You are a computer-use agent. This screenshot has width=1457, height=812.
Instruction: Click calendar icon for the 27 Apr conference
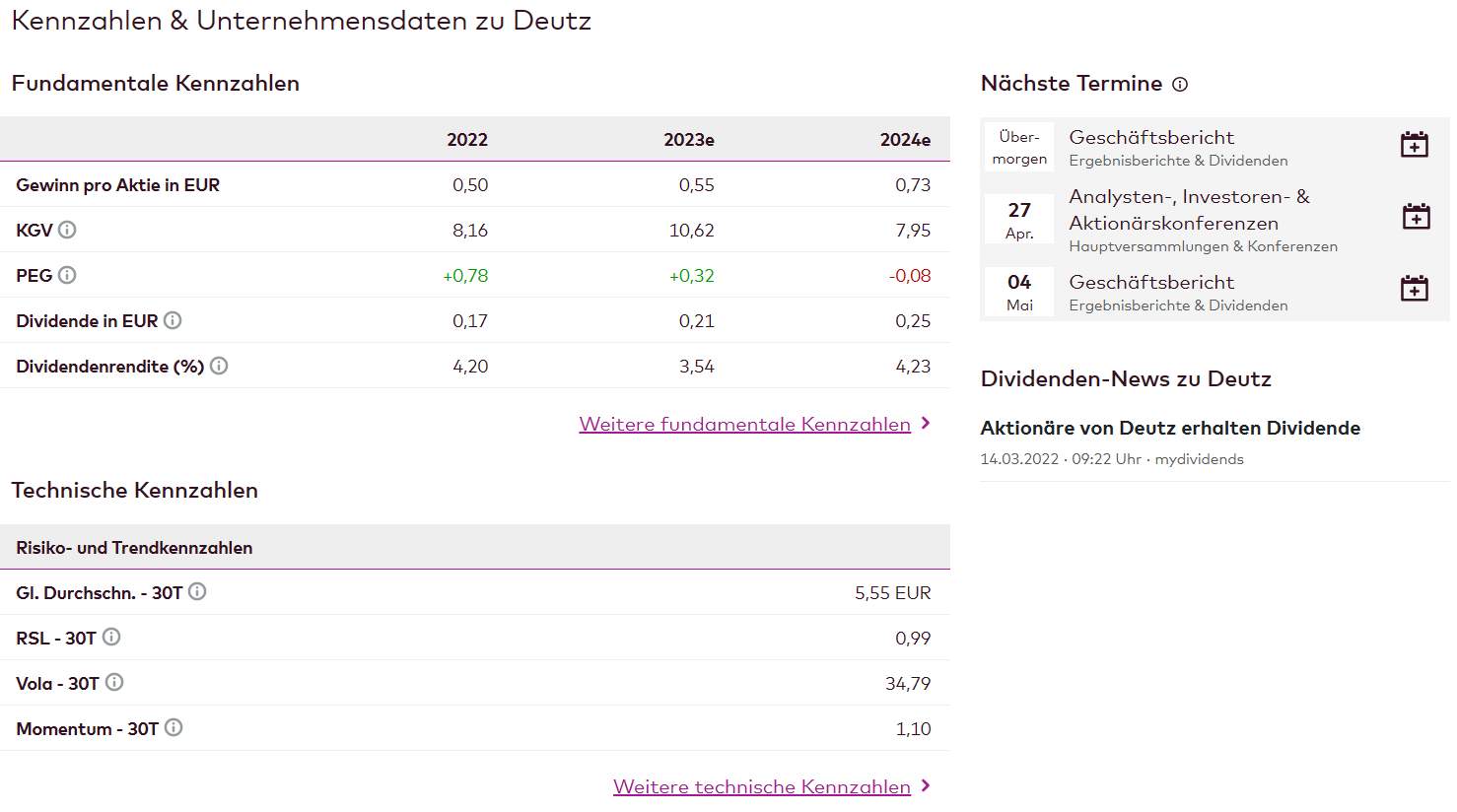tap(1415, 215)
